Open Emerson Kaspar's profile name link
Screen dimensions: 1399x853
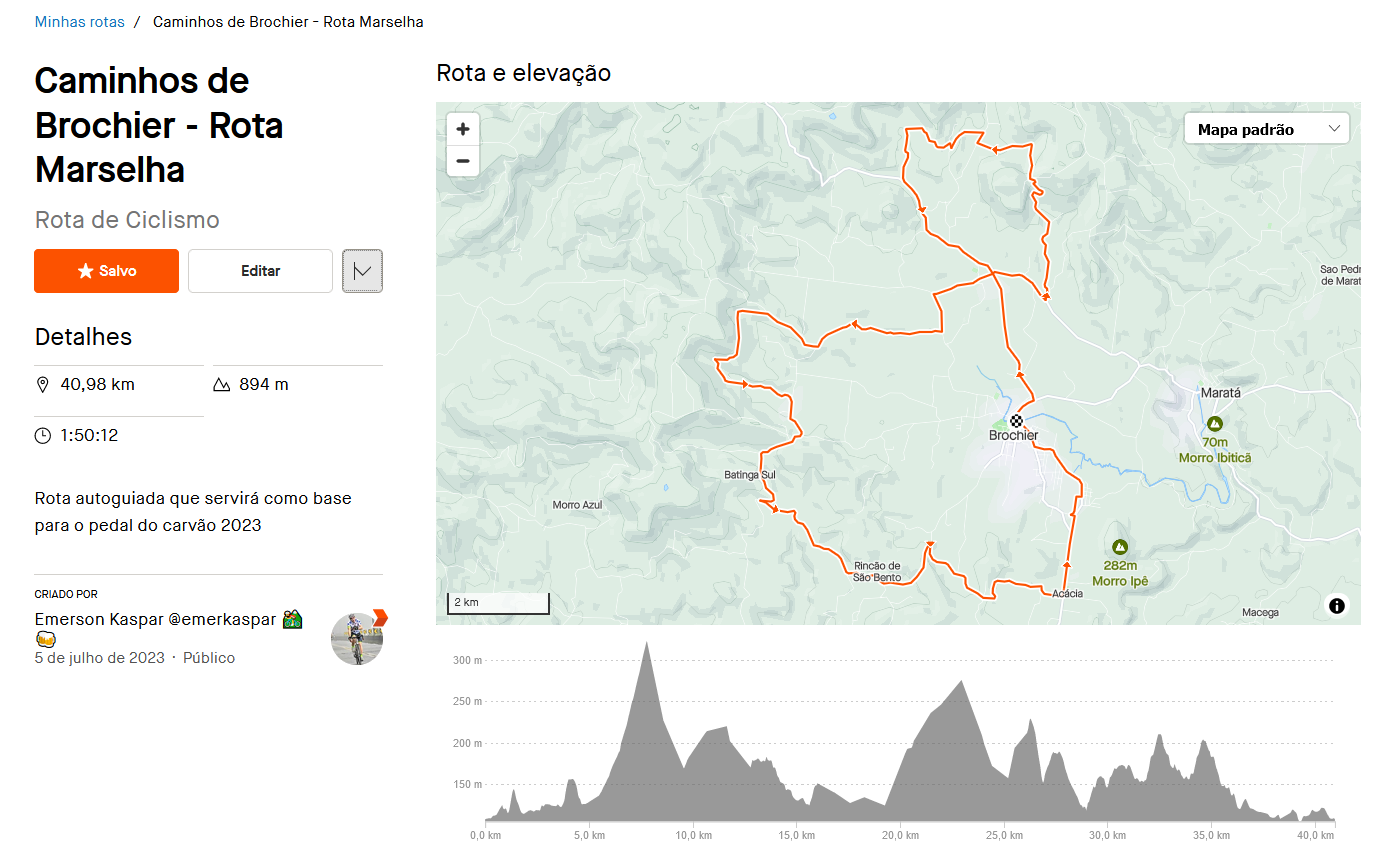155,620
